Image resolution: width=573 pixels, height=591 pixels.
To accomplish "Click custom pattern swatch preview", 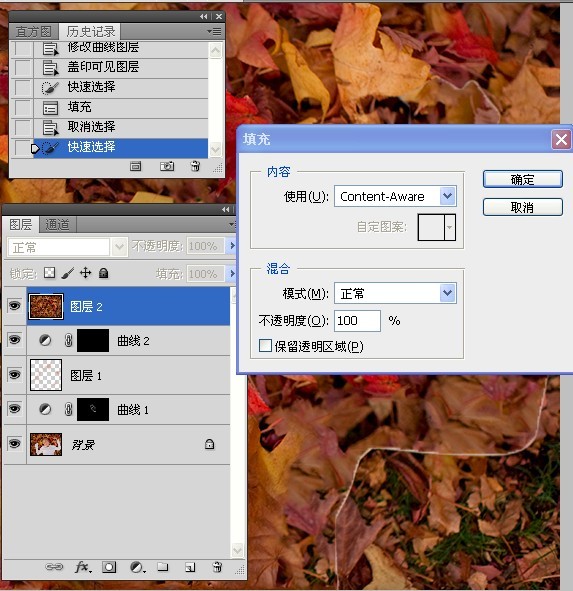I will click(432, 227).
